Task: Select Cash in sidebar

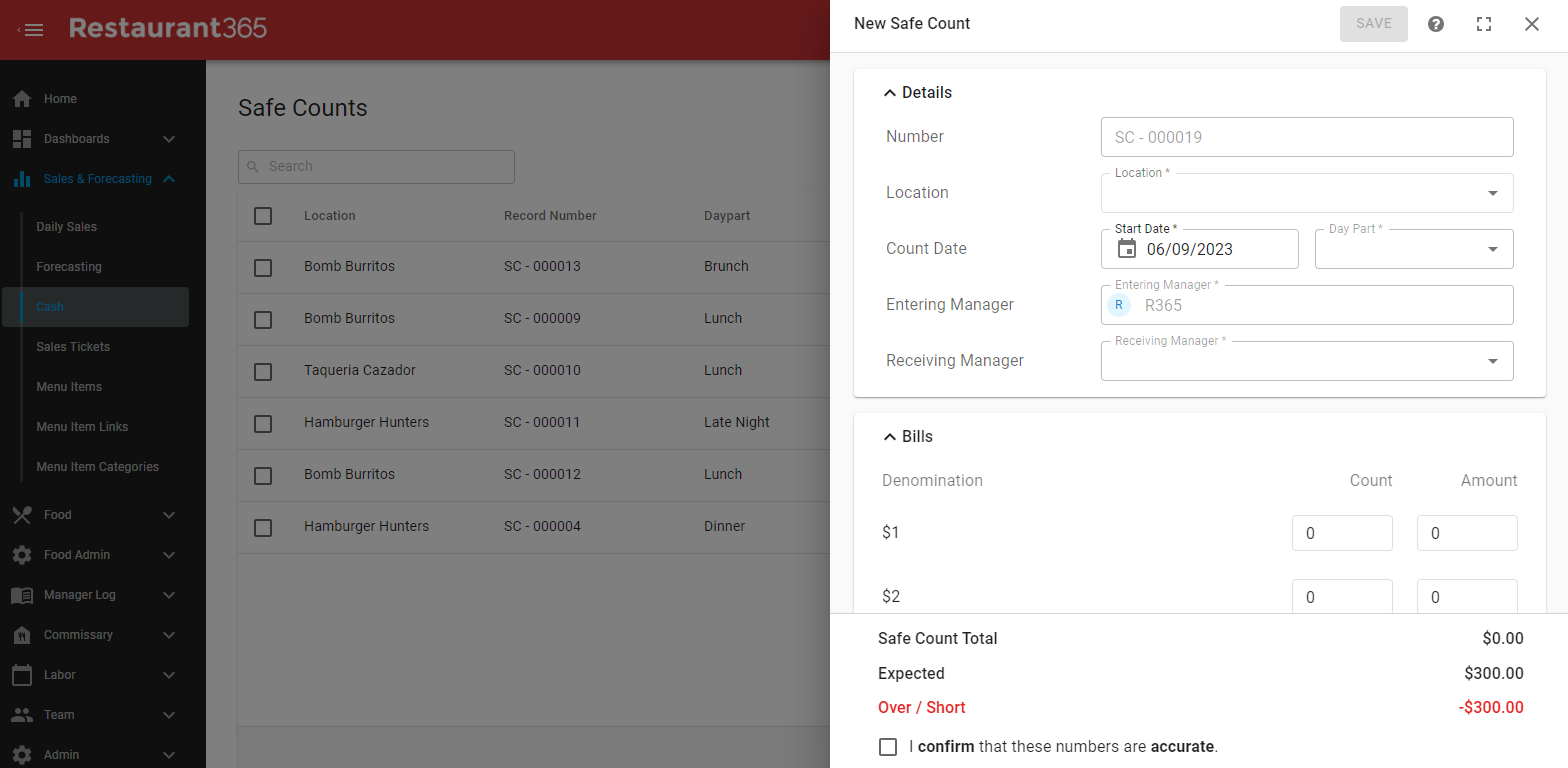Action: pyautogui.click(x=95, y=307)
